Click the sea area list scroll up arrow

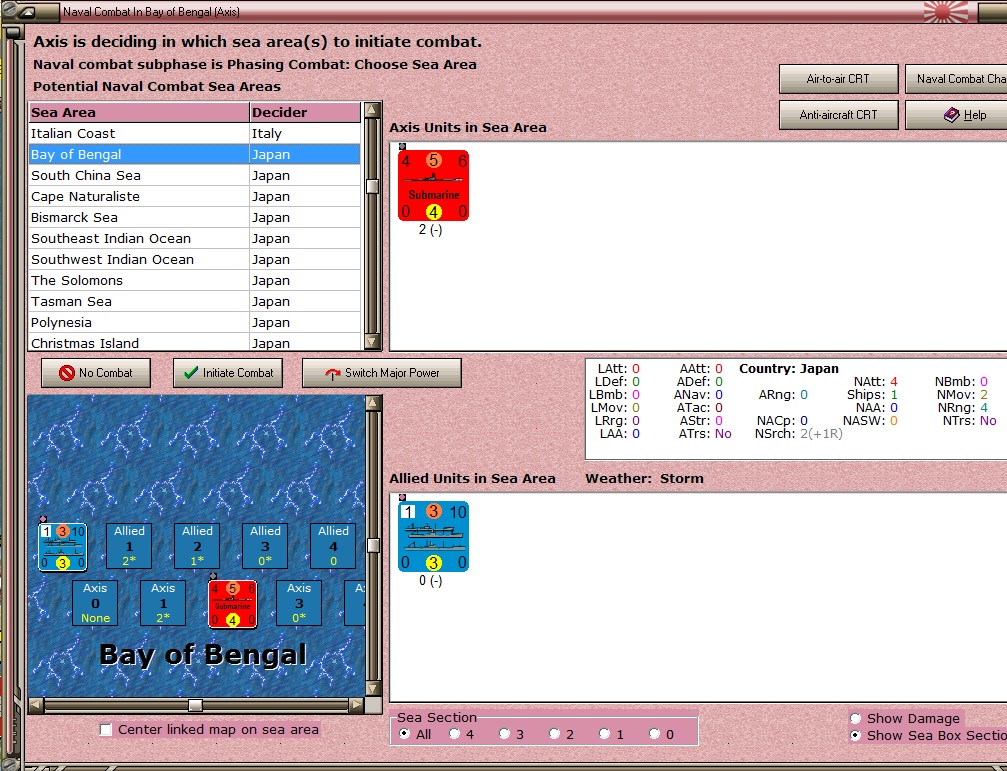[372, 110]
